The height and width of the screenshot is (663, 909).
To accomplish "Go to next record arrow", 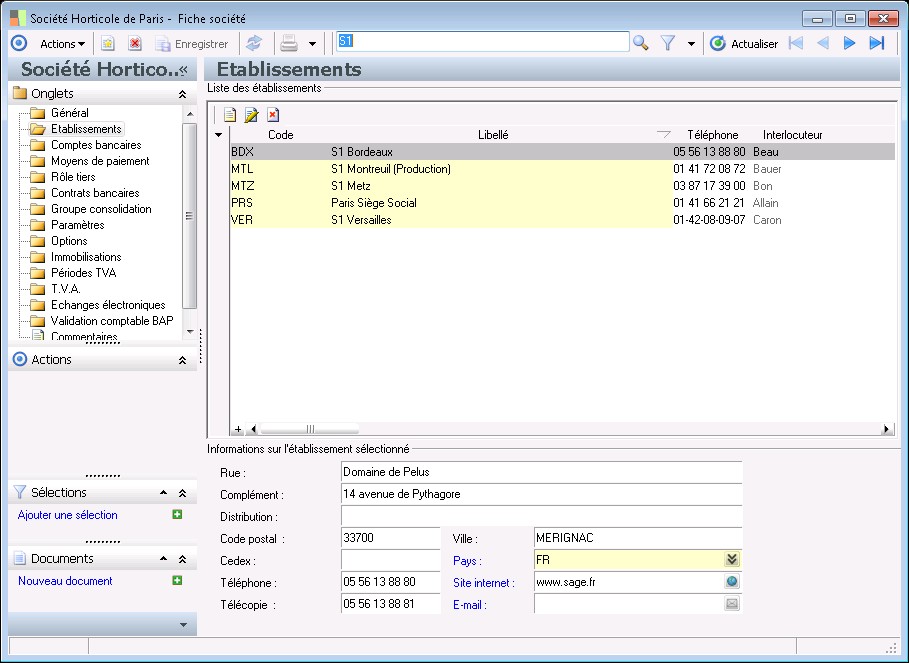I will [850, 43].
